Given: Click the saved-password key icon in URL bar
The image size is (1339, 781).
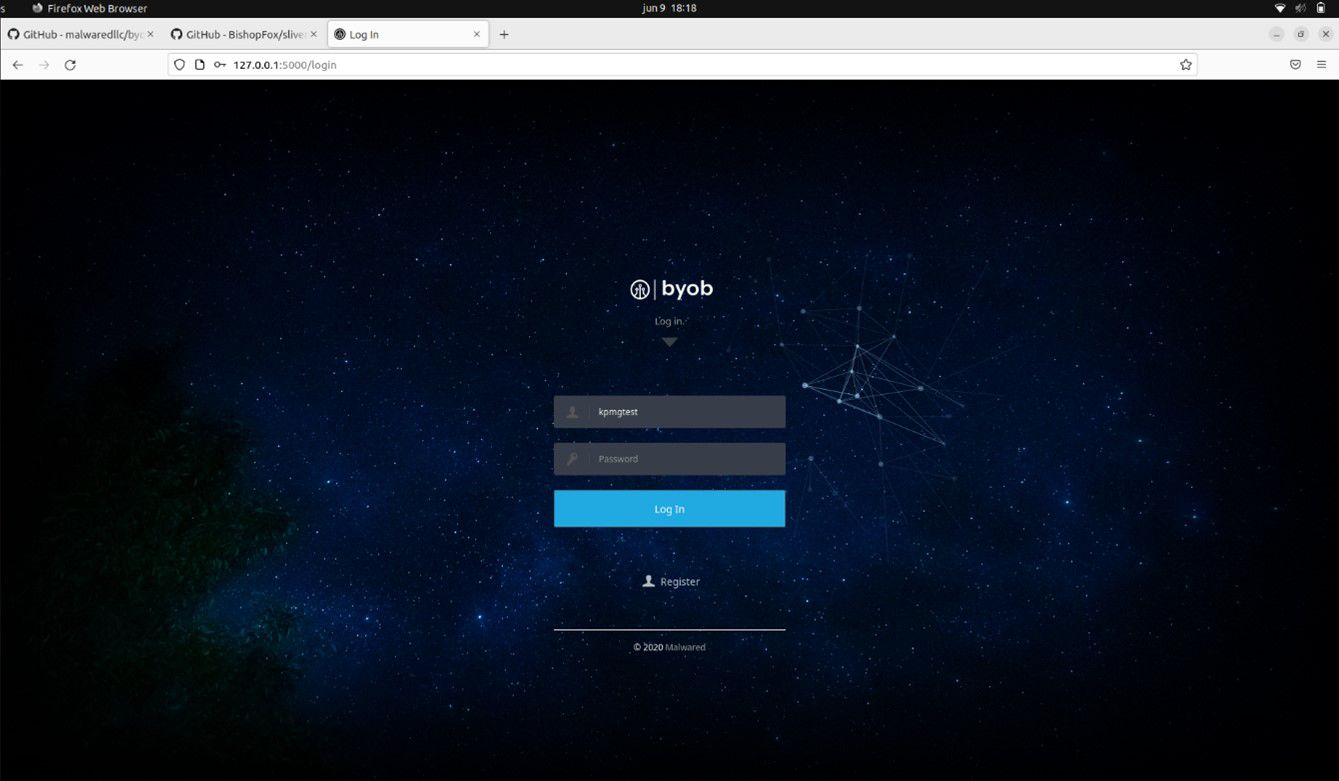Looking at the screenshot, I should pos(220,65).
